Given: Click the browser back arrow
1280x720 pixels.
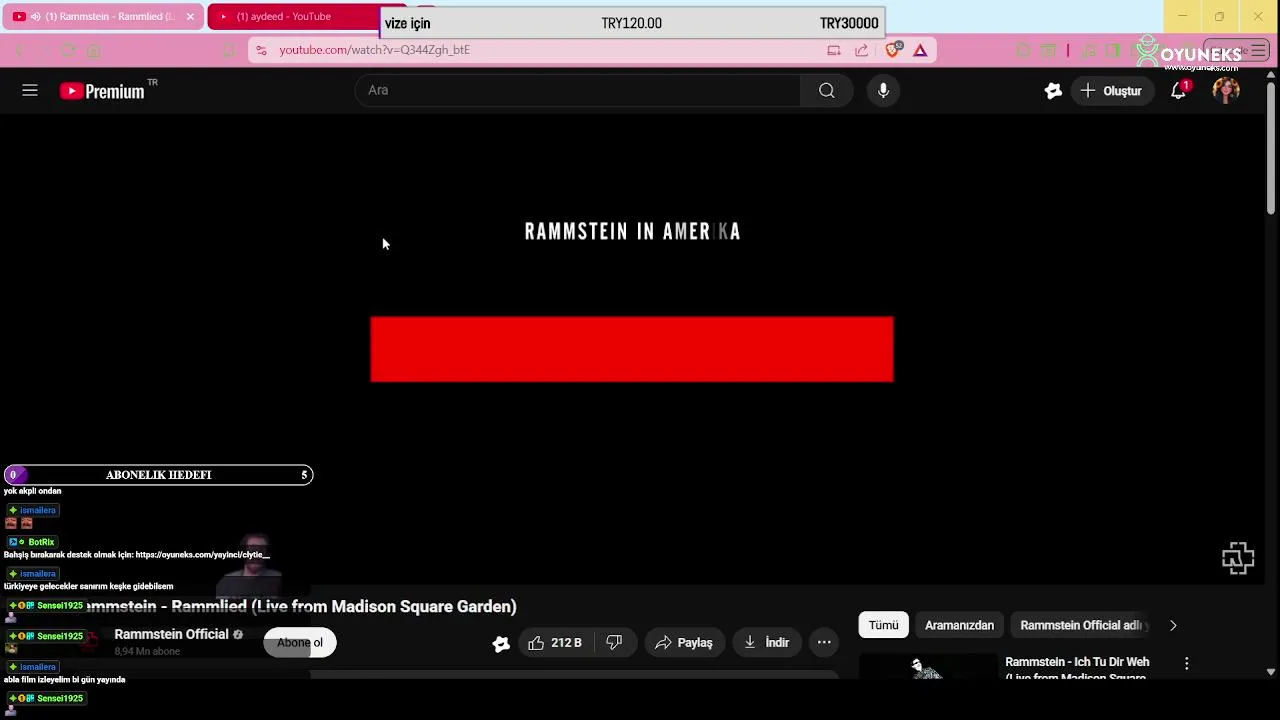Looking at the screenshot, I should point(19,50).
